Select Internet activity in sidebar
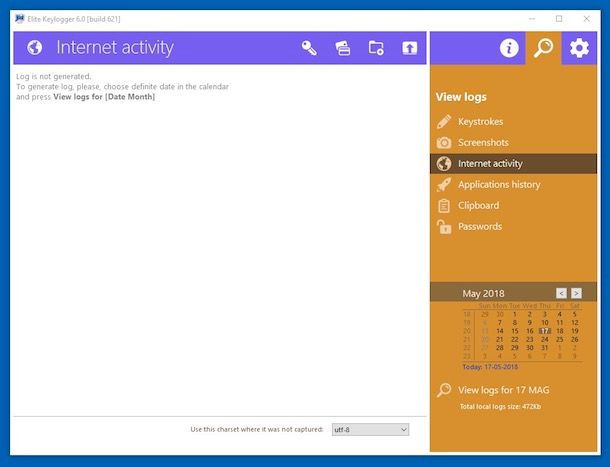Screen dimensions: 610x467 [x=513, y=164]
